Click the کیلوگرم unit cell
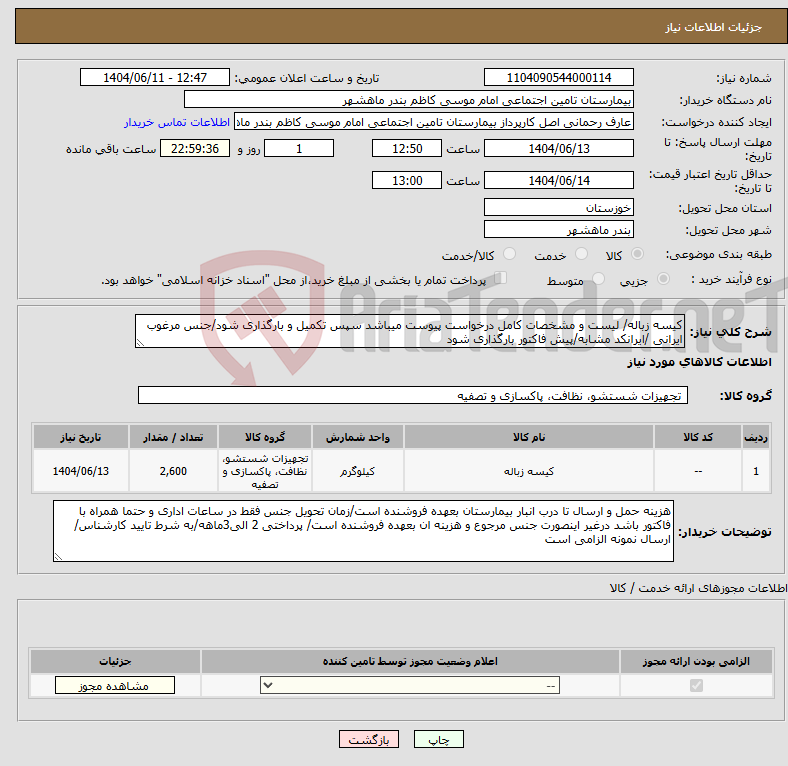Viewport: 788px width, 766px height. coord(357,471)
